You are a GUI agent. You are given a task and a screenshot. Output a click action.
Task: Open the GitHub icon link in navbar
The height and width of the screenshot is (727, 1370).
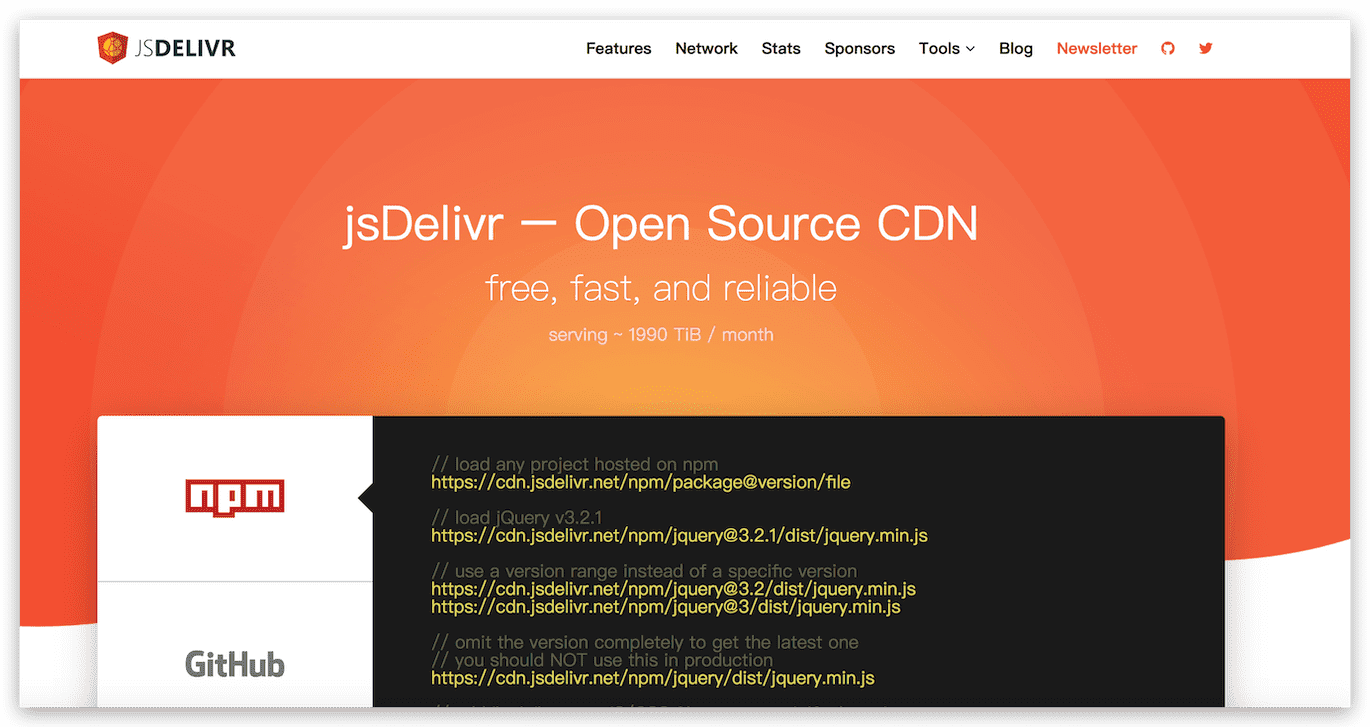[1168, 48]
